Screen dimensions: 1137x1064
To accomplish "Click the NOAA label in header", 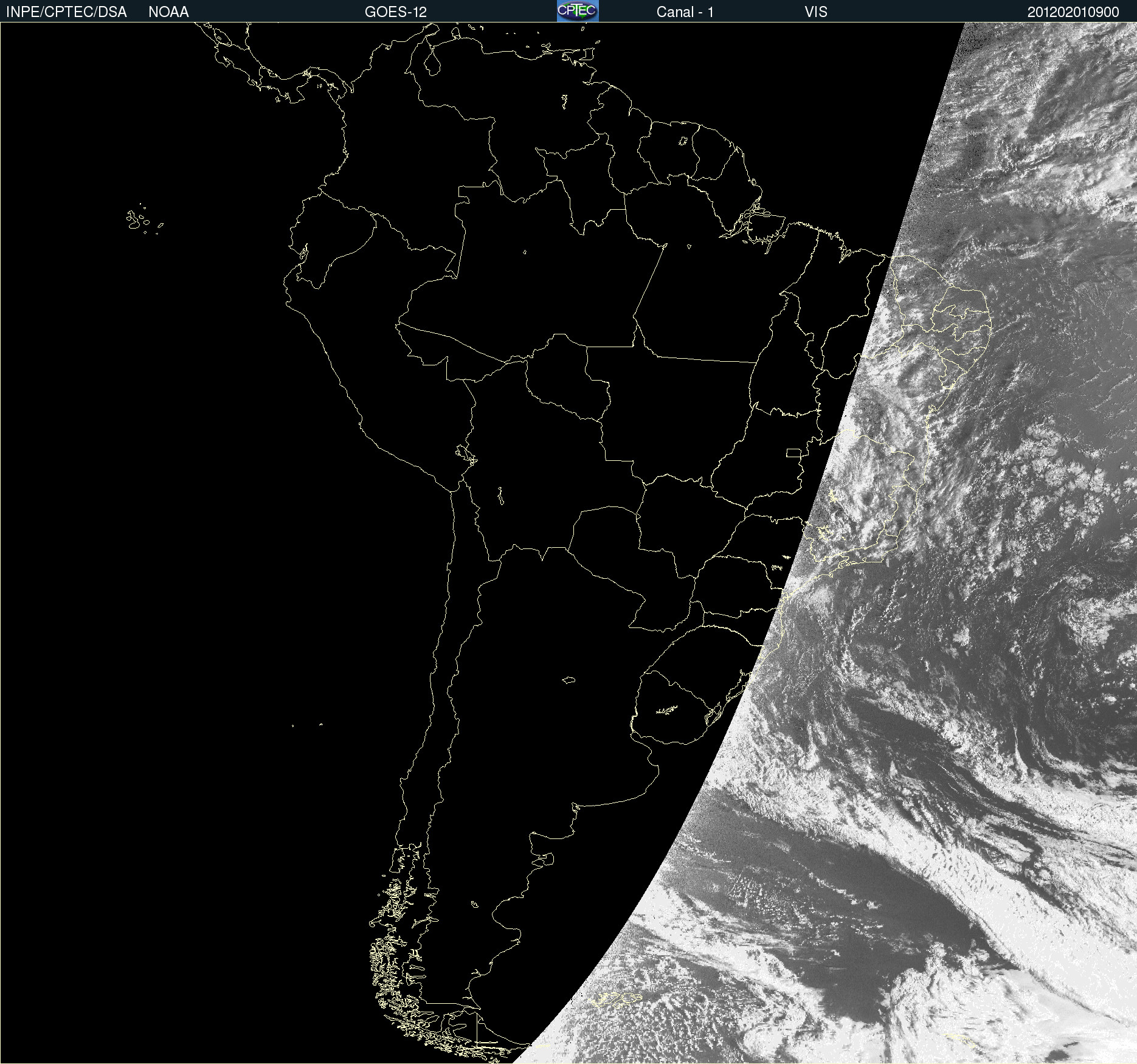I will 168,12.
